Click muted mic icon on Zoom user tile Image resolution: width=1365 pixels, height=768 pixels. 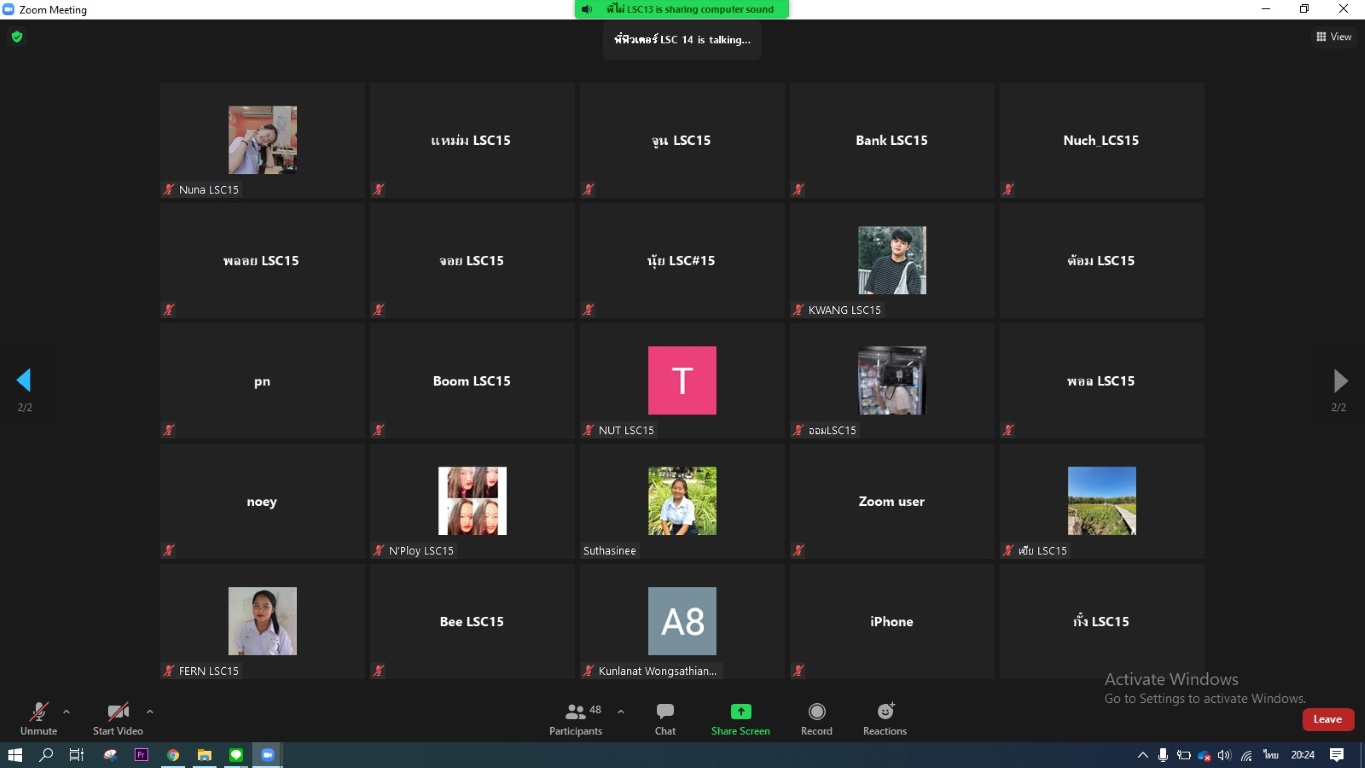[x=798, y=550]
